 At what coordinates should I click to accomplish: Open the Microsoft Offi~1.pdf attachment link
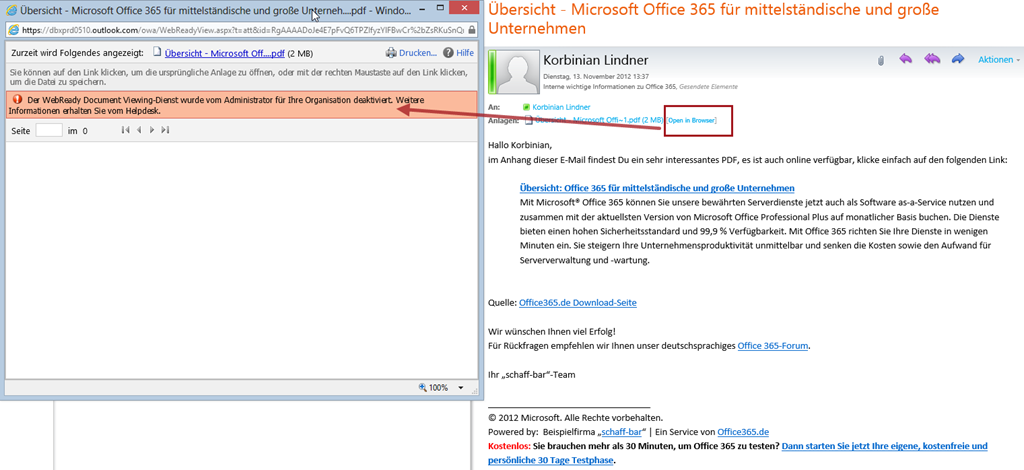coord(598,120)
